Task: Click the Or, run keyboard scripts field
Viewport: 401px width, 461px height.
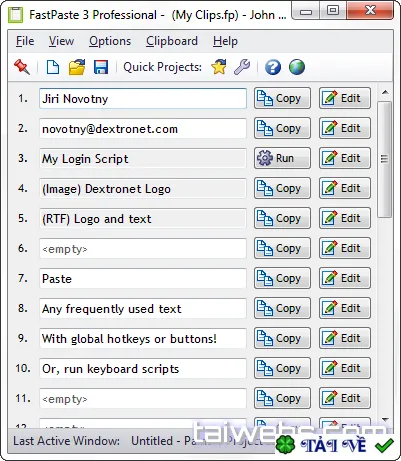Action: tap(143, 369)
